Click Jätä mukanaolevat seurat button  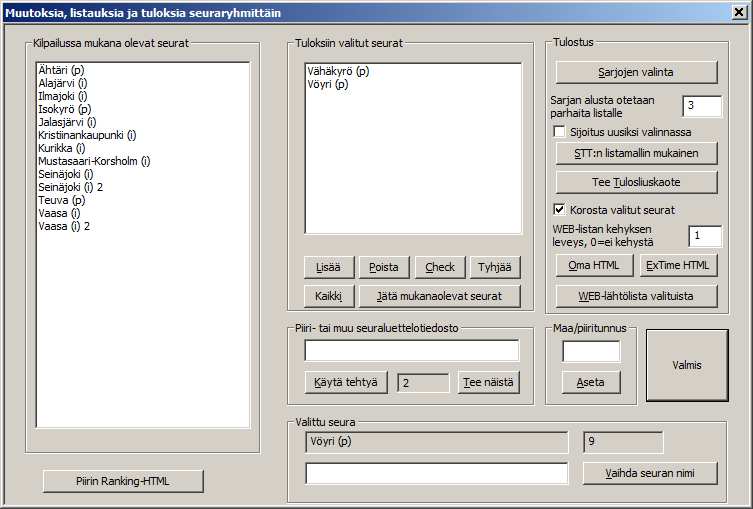pyautogui.click(x=440, y=296)
